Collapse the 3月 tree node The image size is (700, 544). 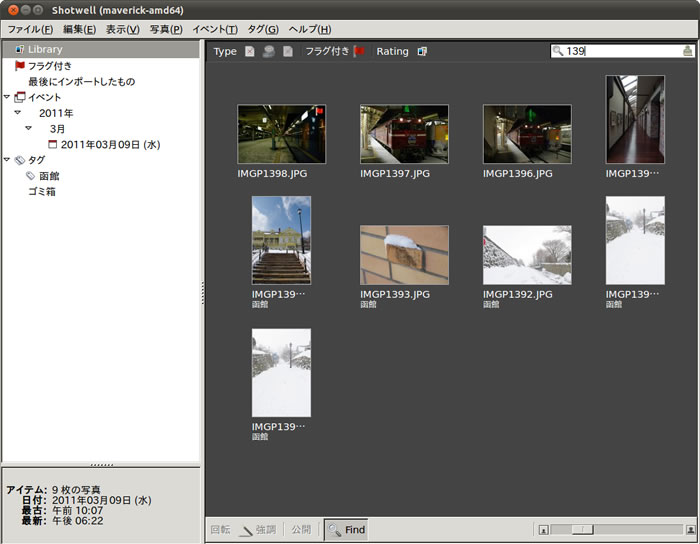click(28, 128)
